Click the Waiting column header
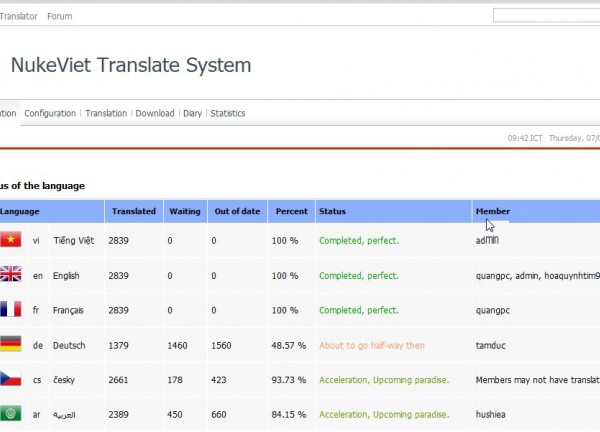The height and width of the screenshot is (432, 600). [x=185, y=211]
